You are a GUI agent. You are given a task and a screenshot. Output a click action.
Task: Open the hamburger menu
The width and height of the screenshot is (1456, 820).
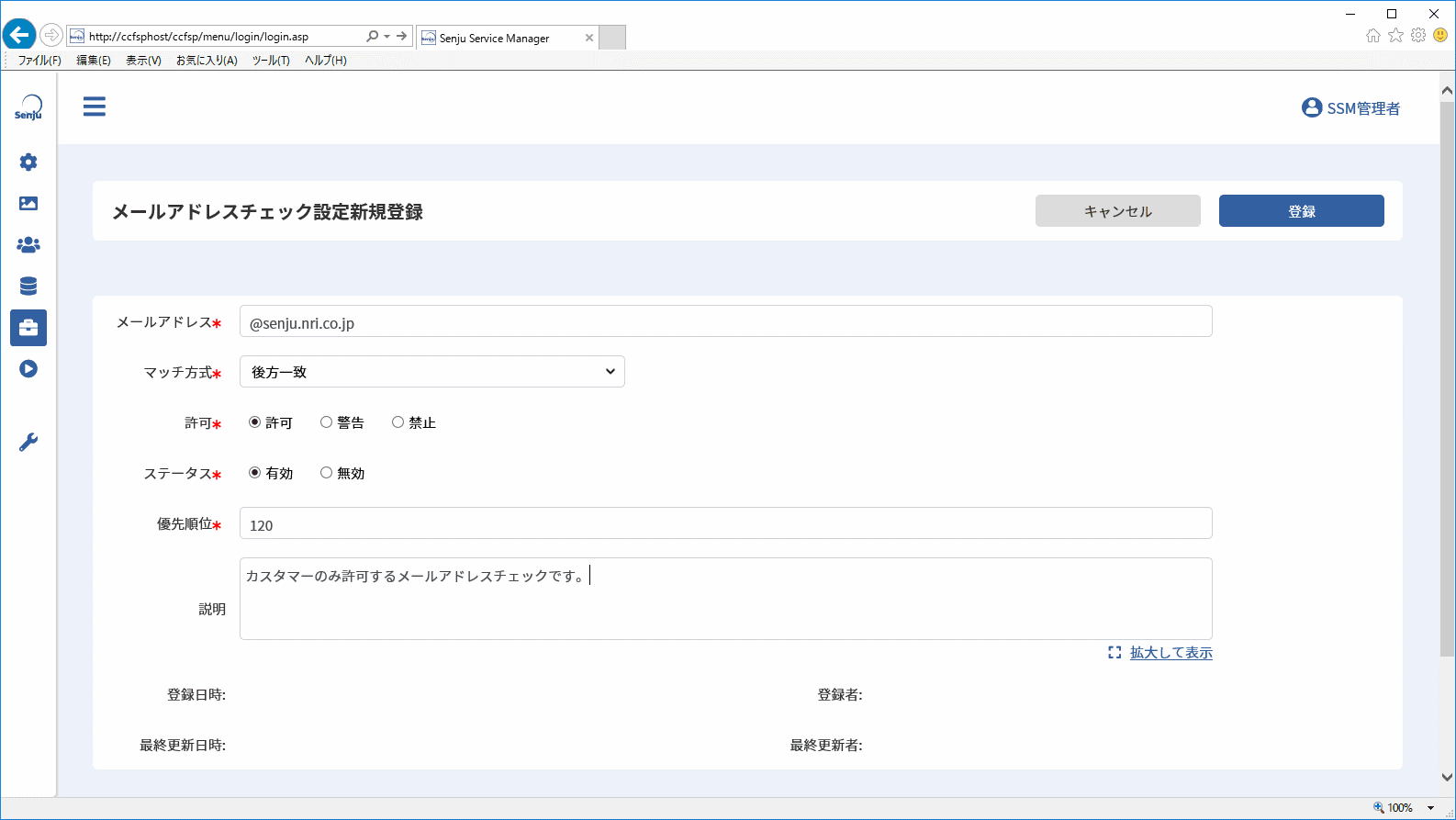pos(95,107)
